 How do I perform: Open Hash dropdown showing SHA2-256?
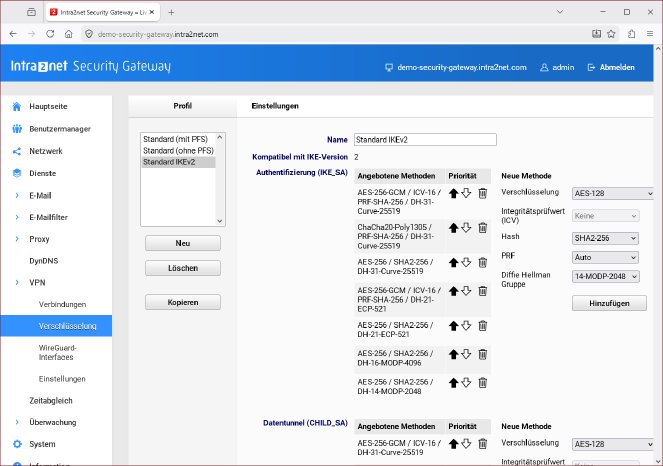[x=605, y=238]
